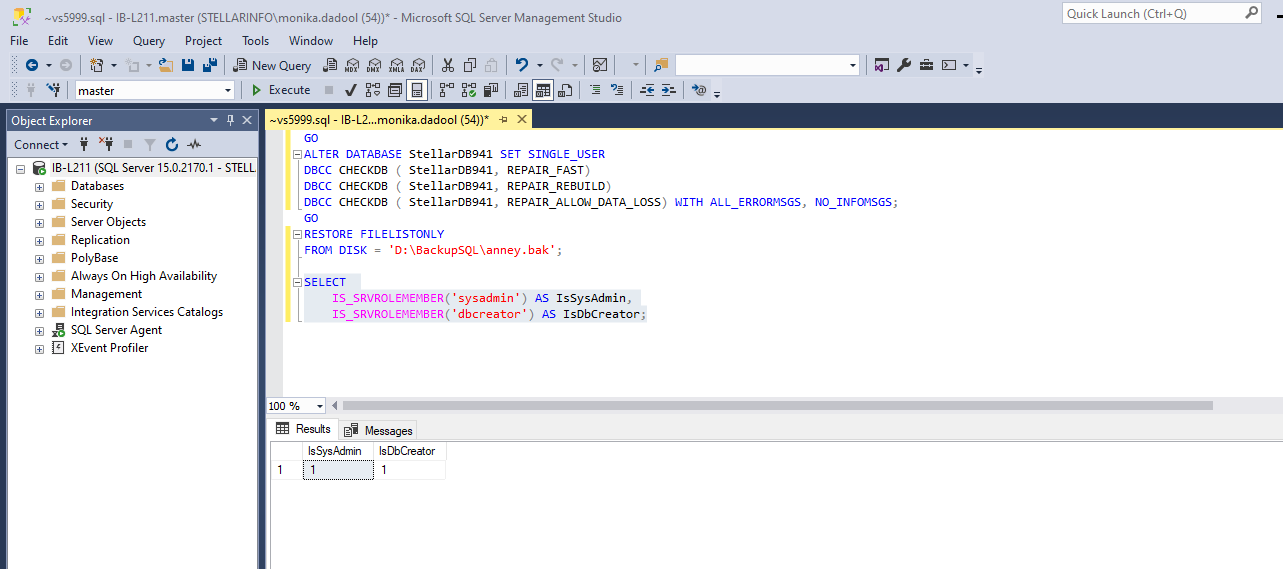Image resolution: width=1283 pixels, height=569 pixels.
Task: Toggle Object Explorer auto-hide pin
Action: (231, 120)
